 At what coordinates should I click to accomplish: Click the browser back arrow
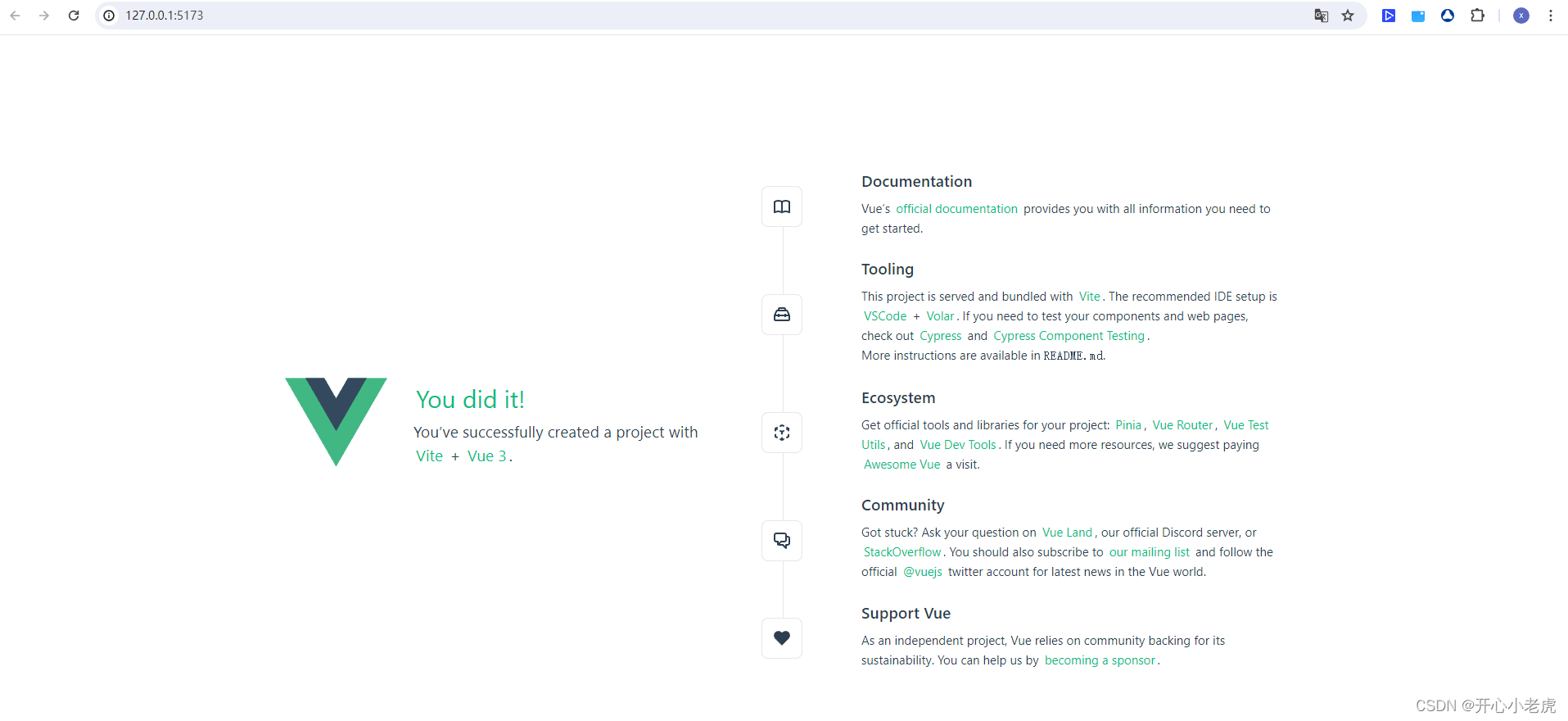tap(15, 16)
